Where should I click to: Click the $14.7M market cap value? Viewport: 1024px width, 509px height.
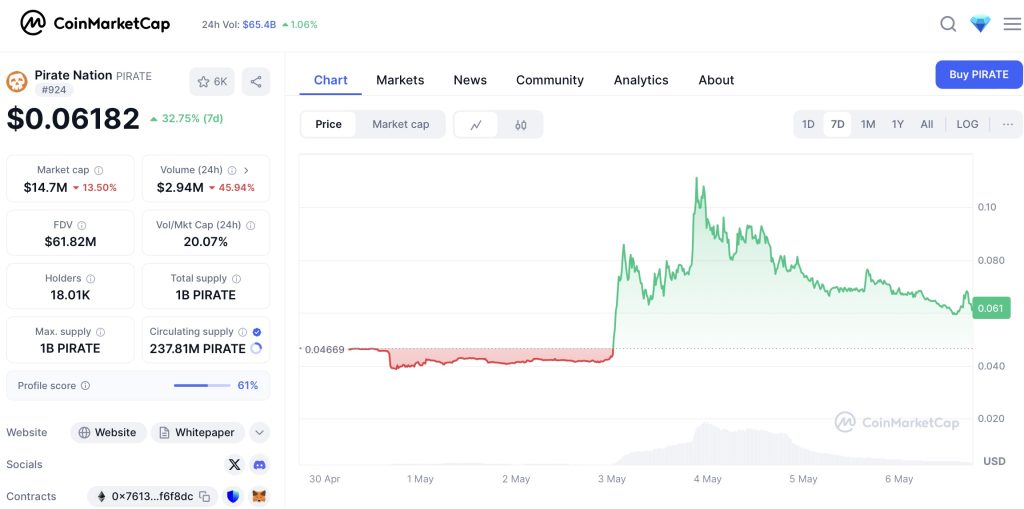pos(45,188)
